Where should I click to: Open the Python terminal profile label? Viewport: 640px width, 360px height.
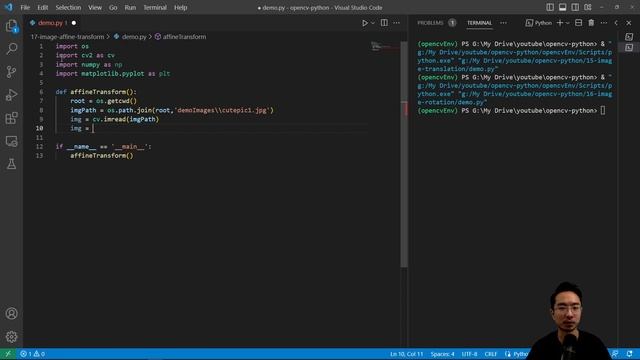(539, 23)
